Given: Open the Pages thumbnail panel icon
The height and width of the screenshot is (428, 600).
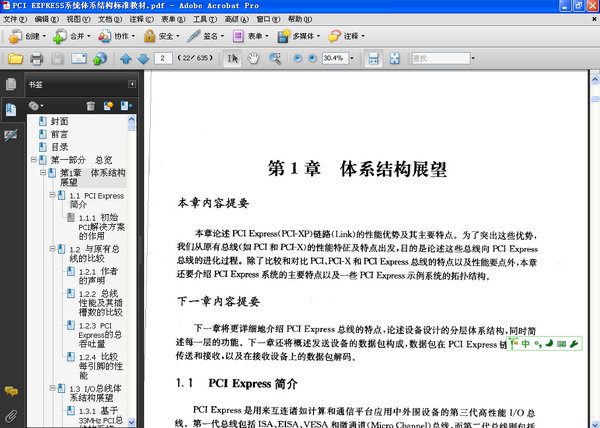Looking at the screenshot, I should click(11, 84).
